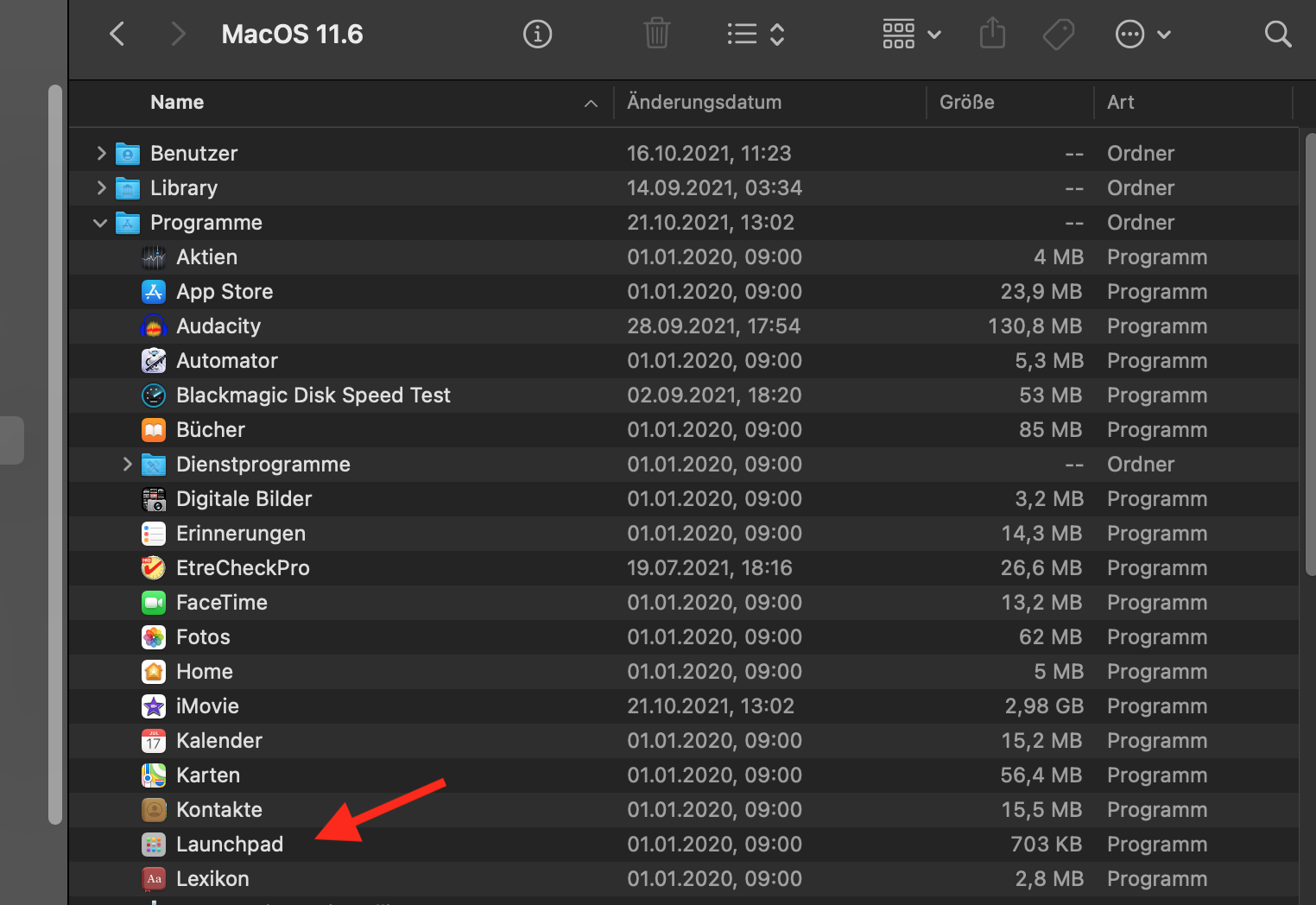
Task: Collapse the Programme folder
Action: 100,223
